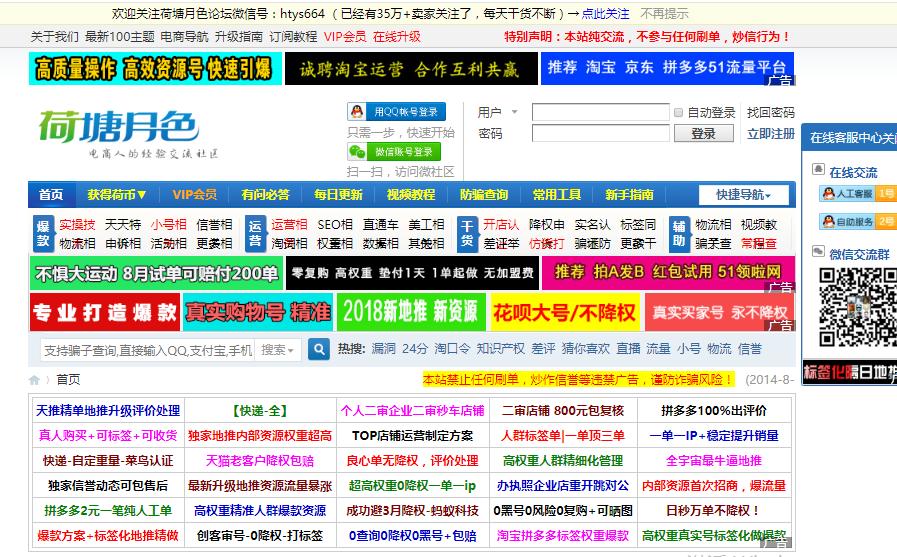The image size is (897, 557).
Task: Open the 有问必答 nav item
Action: (x=265, y=195)
